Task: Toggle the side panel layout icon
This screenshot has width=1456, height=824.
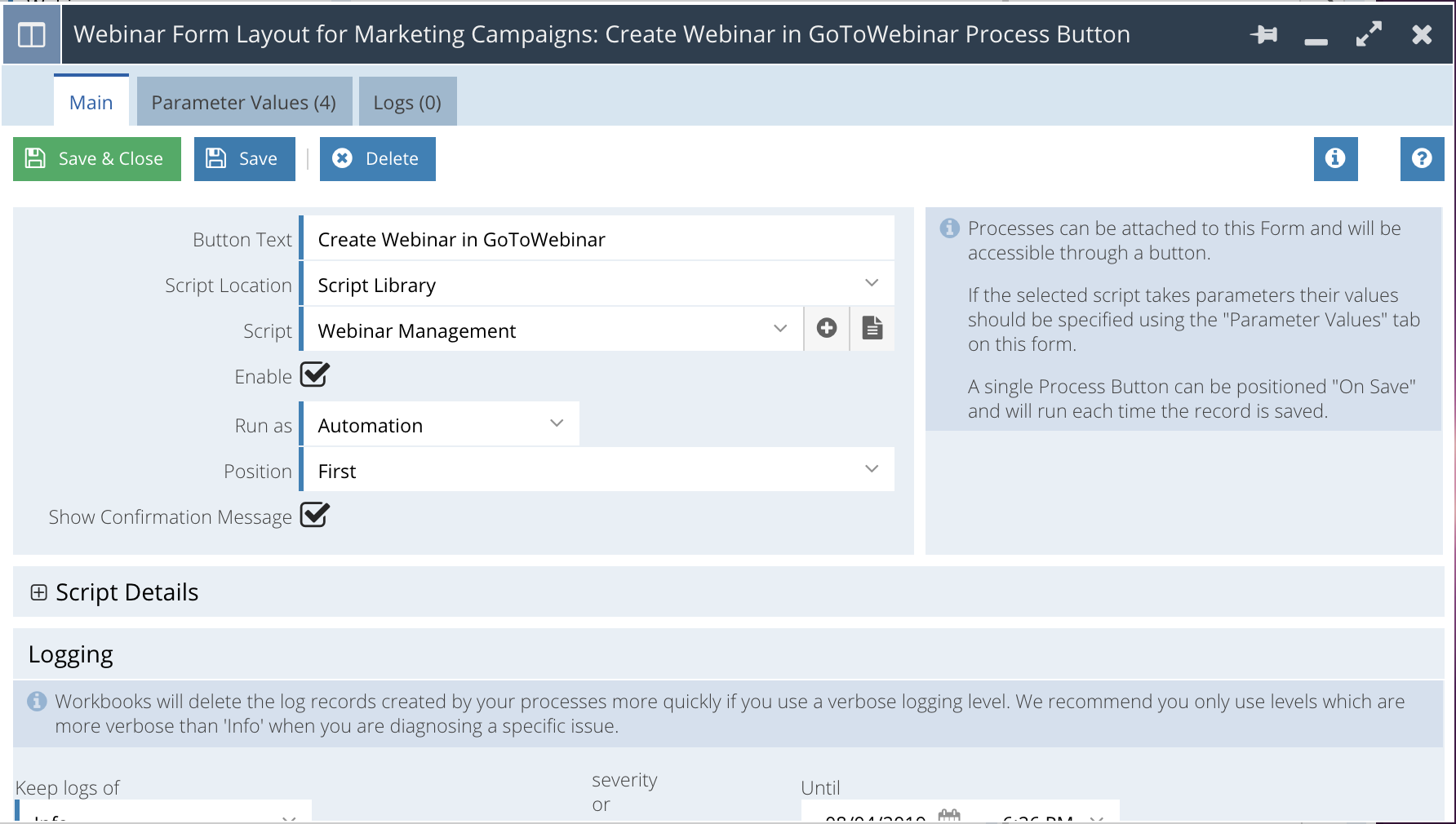Action: coord(32,35)
